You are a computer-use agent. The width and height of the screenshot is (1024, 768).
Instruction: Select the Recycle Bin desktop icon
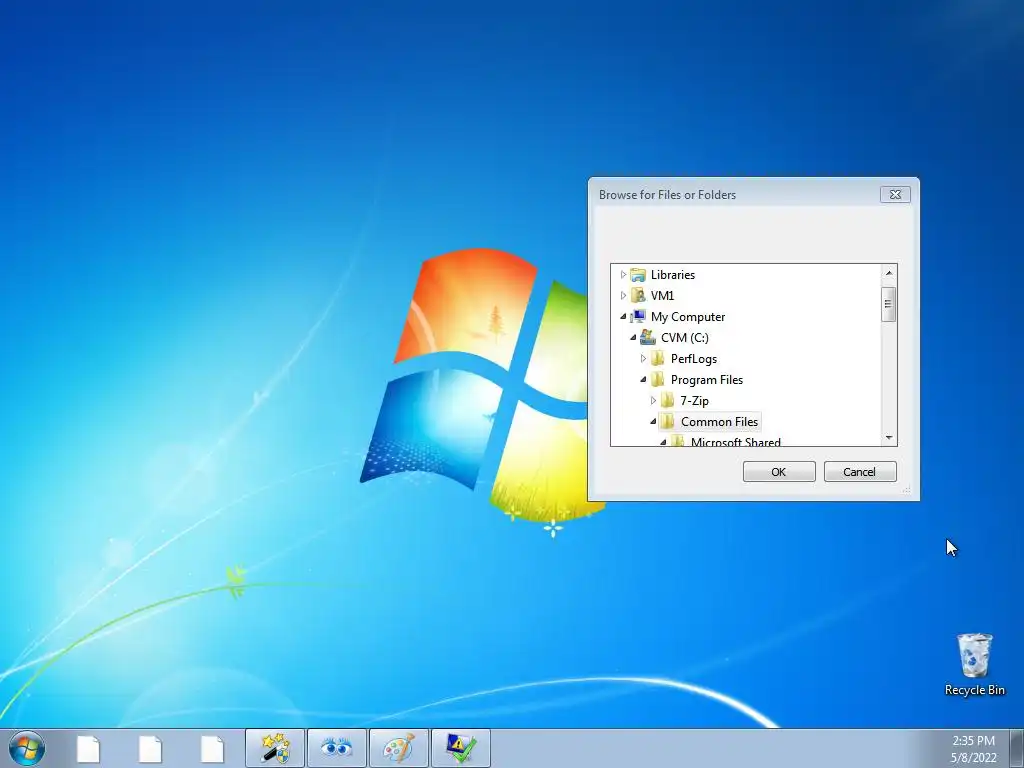[974, 664]
